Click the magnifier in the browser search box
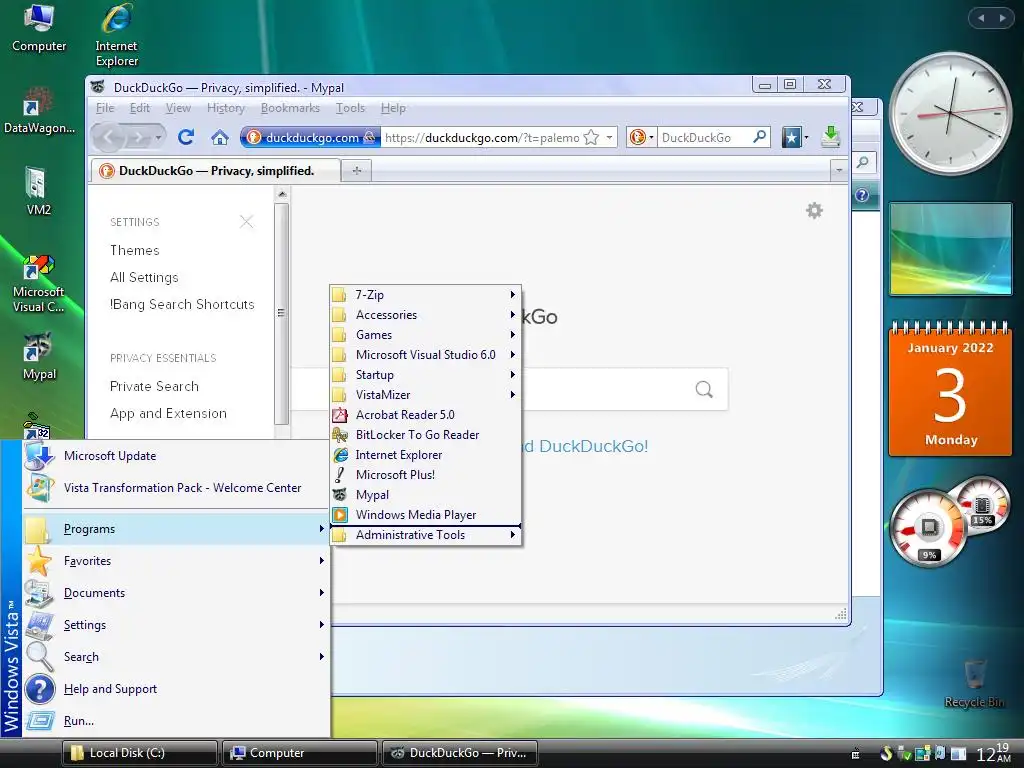1024x768 pixels. tap(760, 136)
